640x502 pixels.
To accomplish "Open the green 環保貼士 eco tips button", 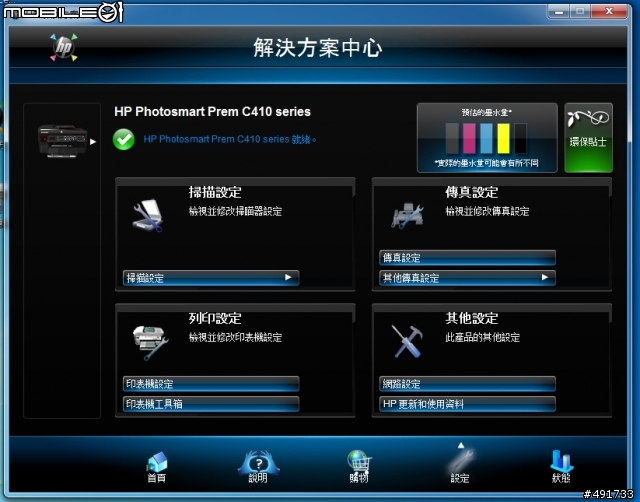I will click(588, 138).
